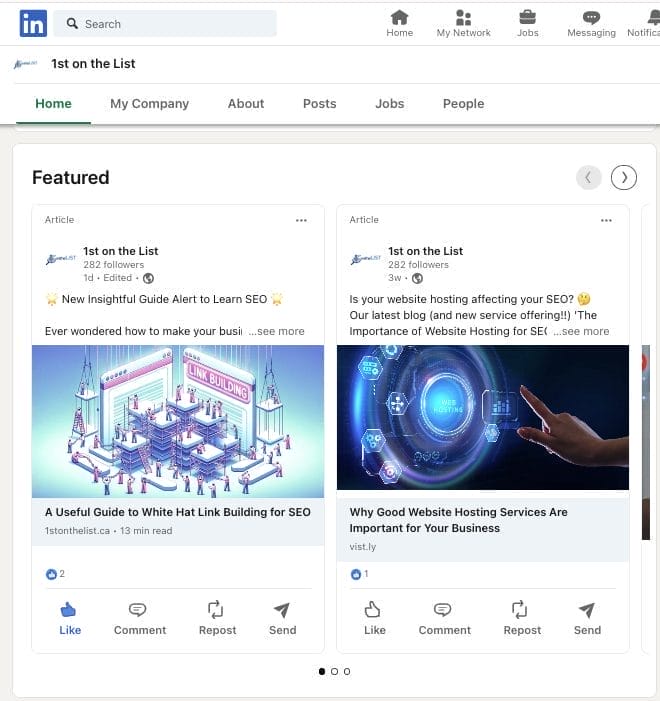Click 282 followers on the 1d post

pos(114,265)
